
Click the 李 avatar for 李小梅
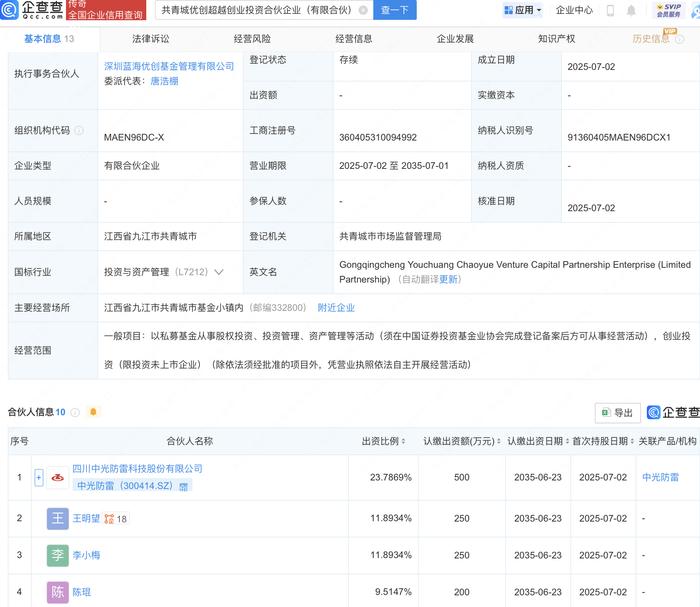point(58,555)
